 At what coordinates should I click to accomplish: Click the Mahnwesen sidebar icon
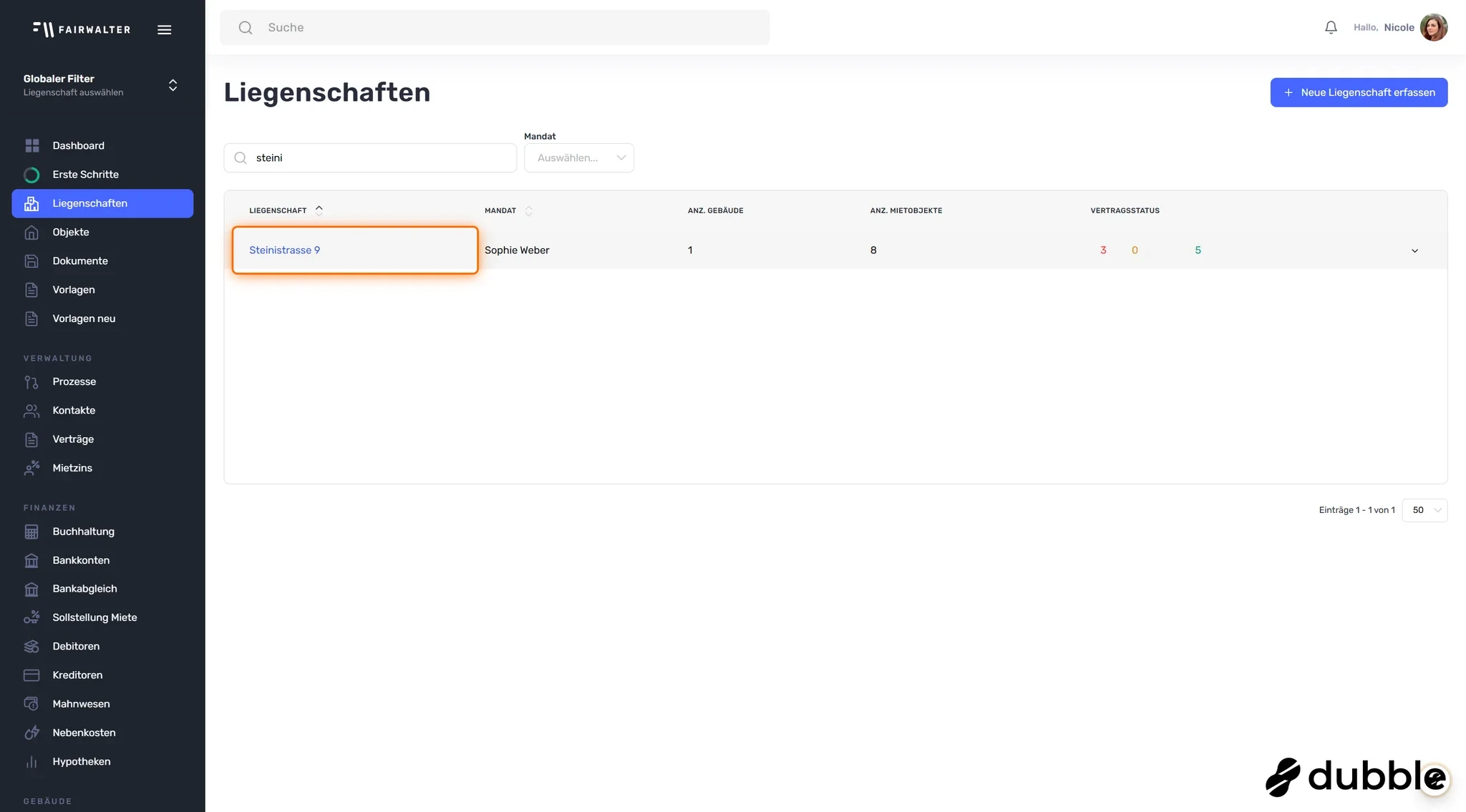pyautogui.click(x=31, y=704)
